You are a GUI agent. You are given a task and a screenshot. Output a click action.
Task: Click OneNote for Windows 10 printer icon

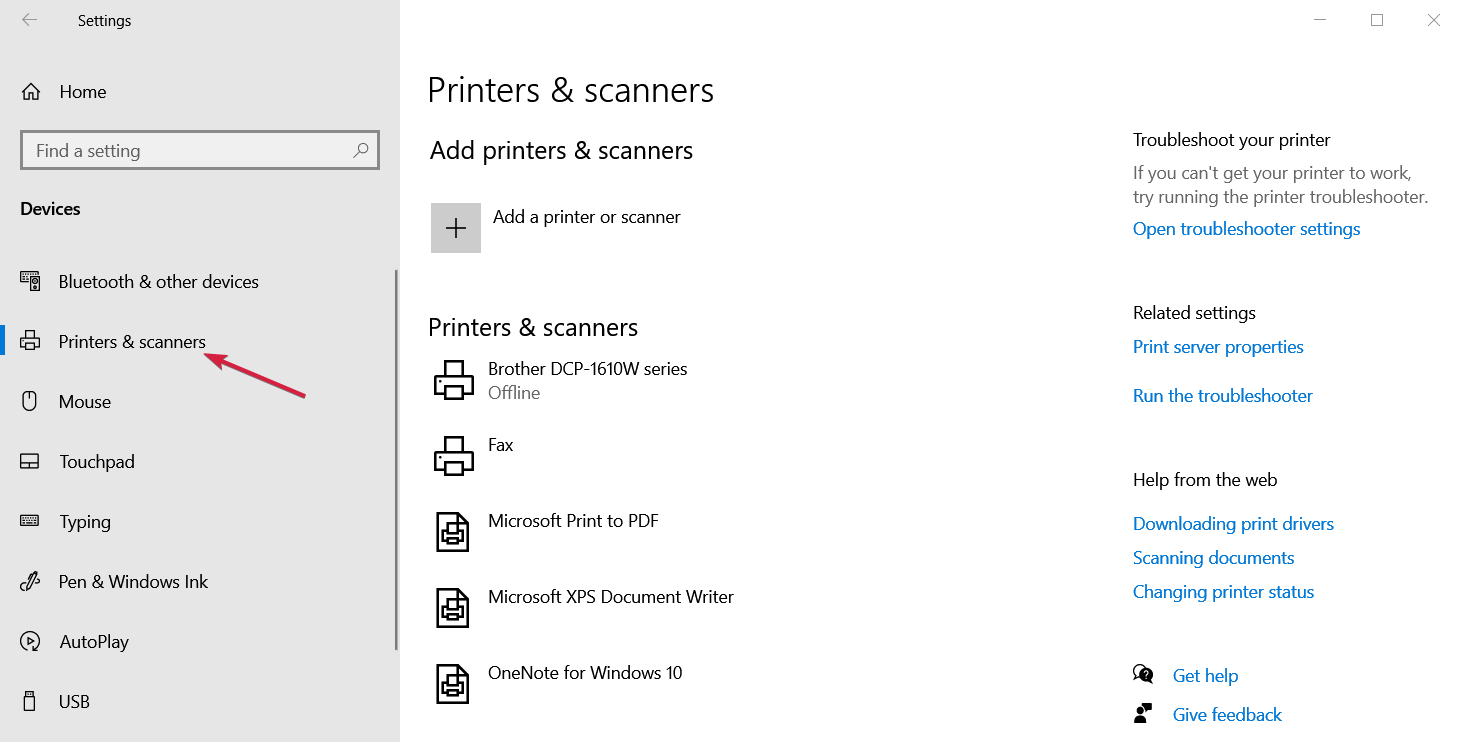[x=453, y=684]
